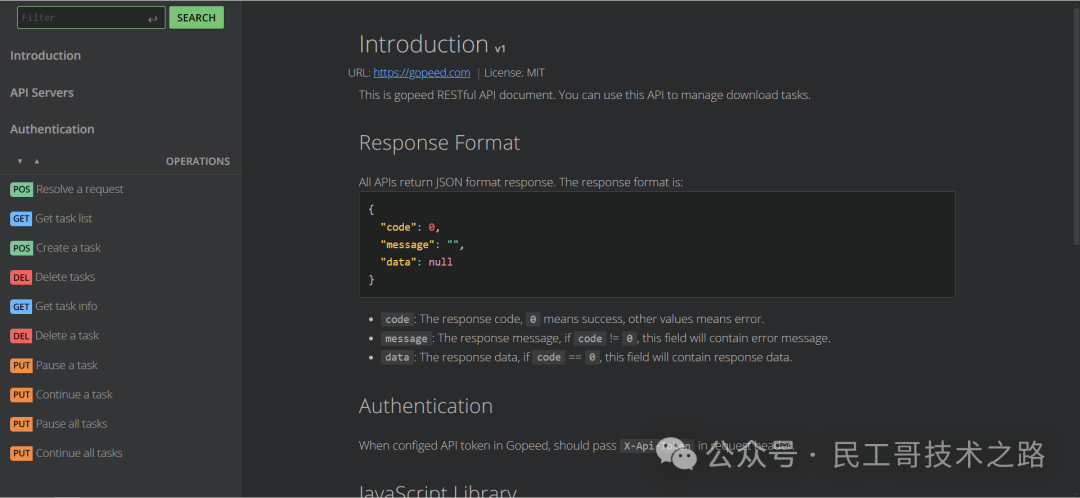Expand all operations with down triangle
Image resolution: width=1080 pixels, height=498 pixels.
[x=20, y=161]
